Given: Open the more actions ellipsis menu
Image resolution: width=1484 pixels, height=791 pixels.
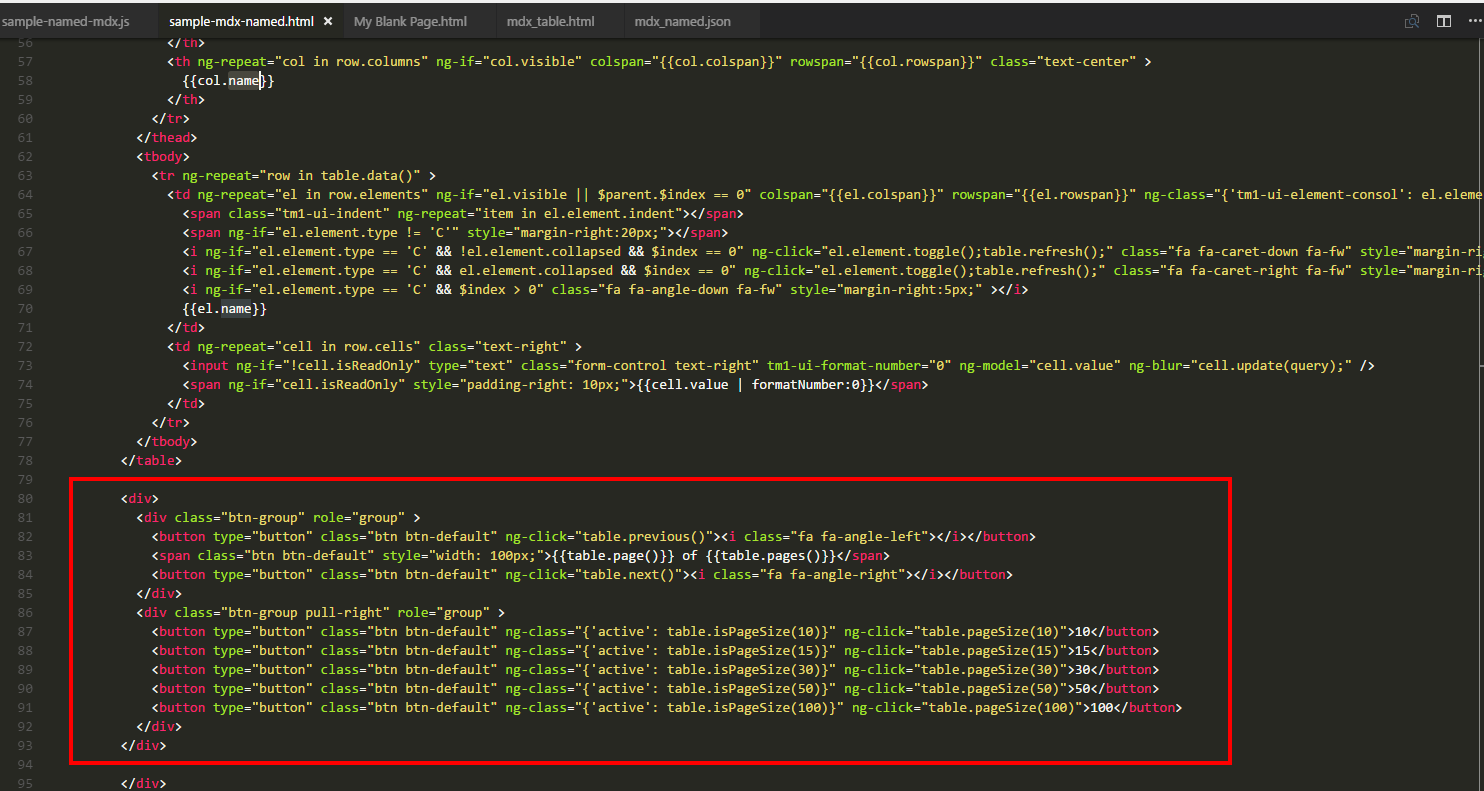Looking at the screenshot, I should click(x=1473, y=21).
